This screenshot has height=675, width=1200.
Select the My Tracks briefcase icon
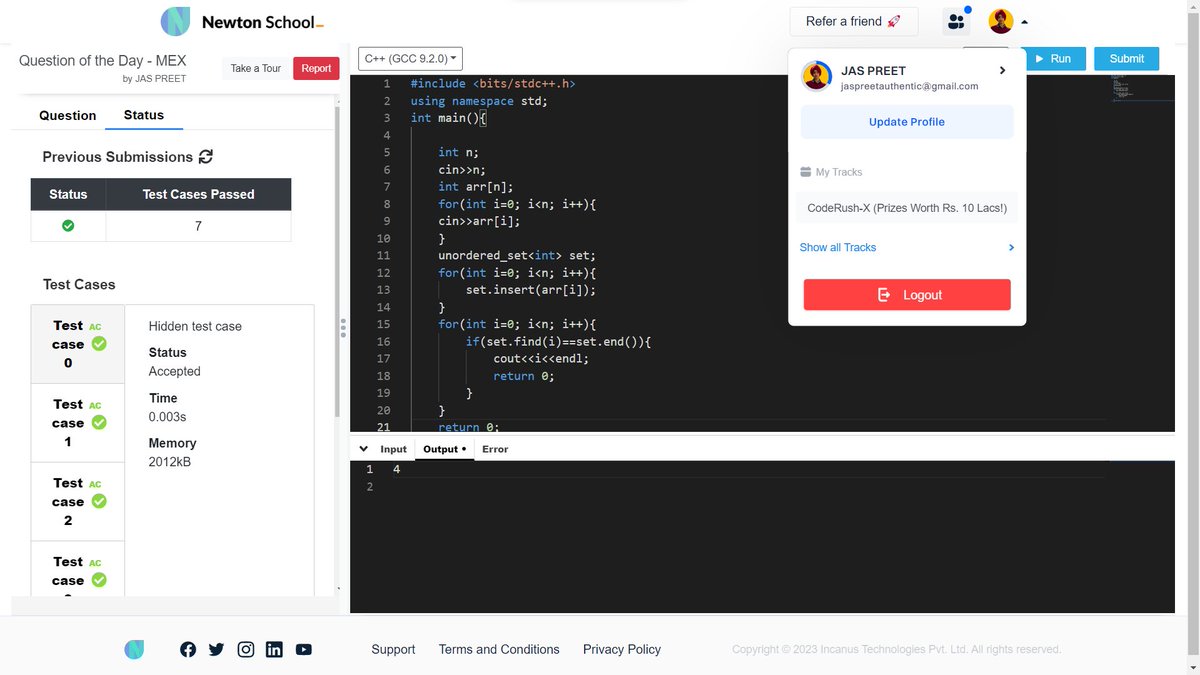[806, 172]
